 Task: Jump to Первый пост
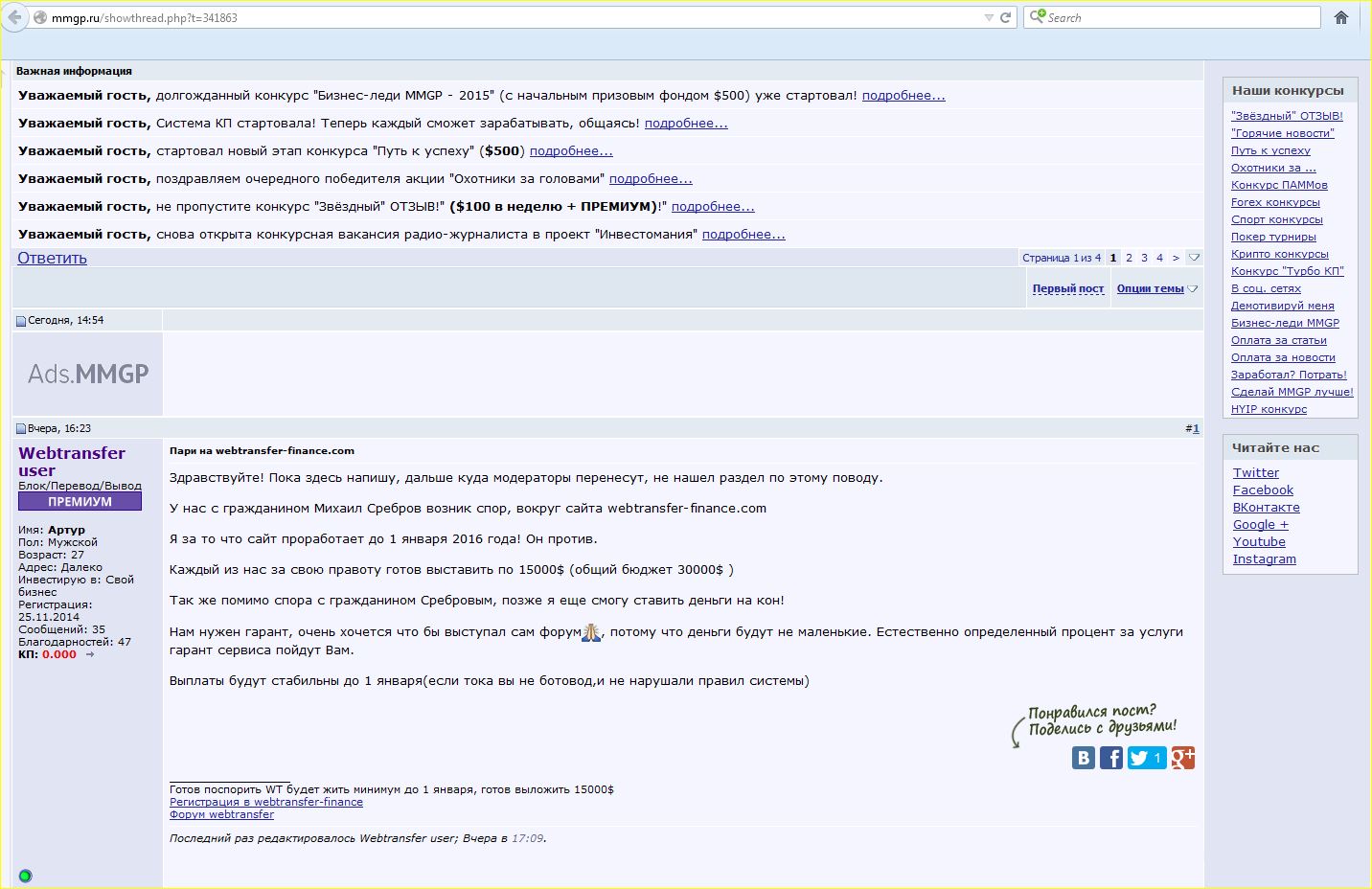[1068, 288]
